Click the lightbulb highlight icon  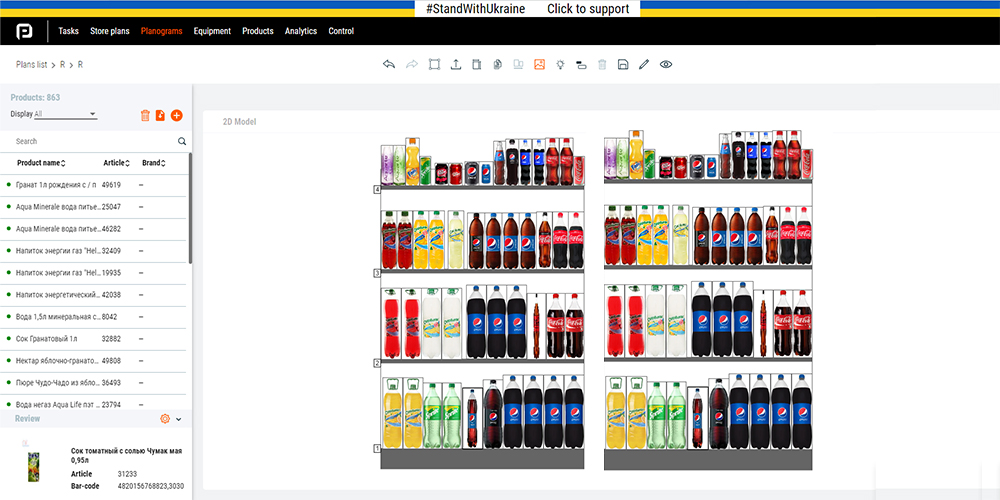[x=560, y=64]
